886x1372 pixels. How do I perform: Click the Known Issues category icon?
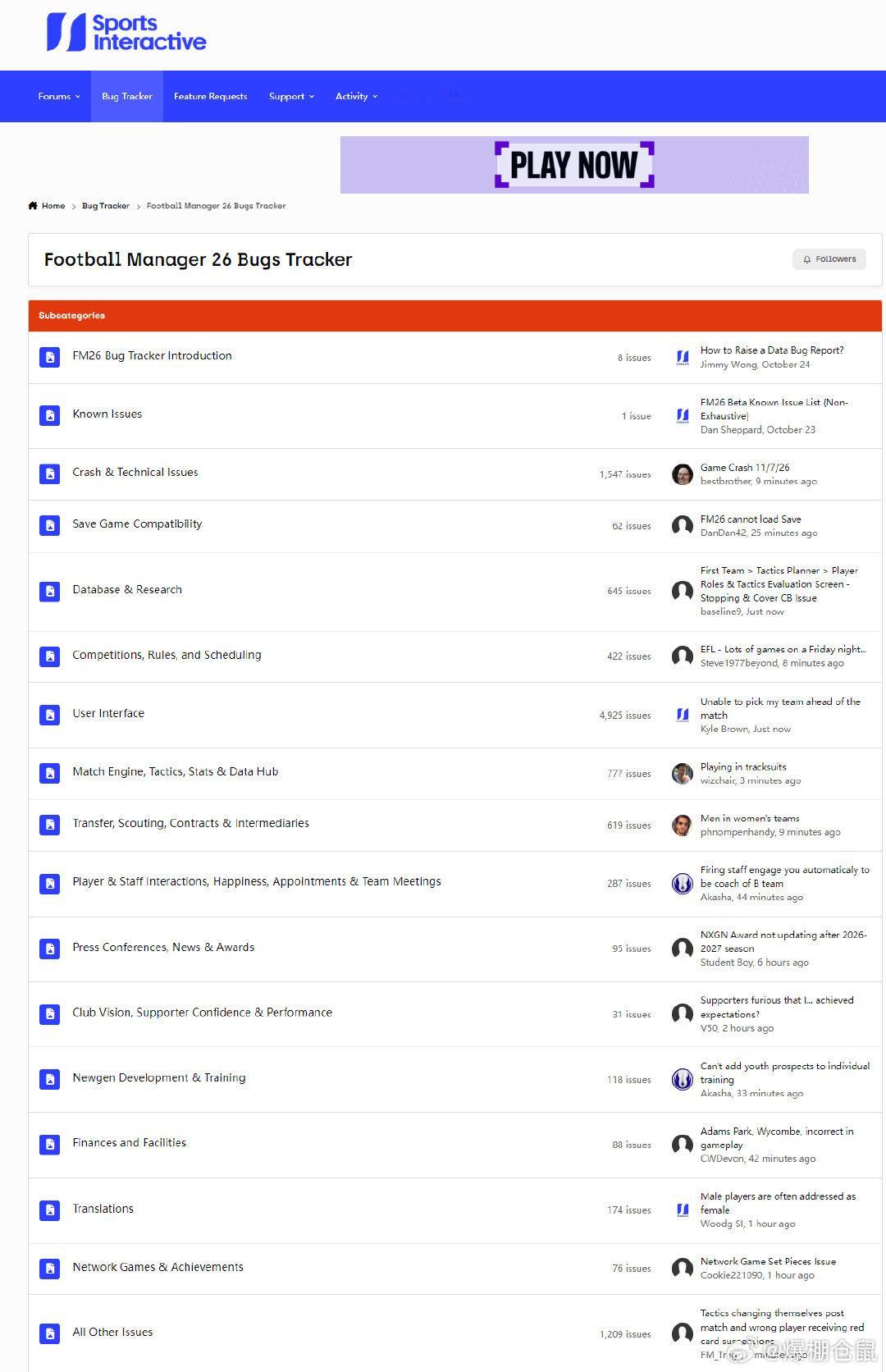click(50, 415)
